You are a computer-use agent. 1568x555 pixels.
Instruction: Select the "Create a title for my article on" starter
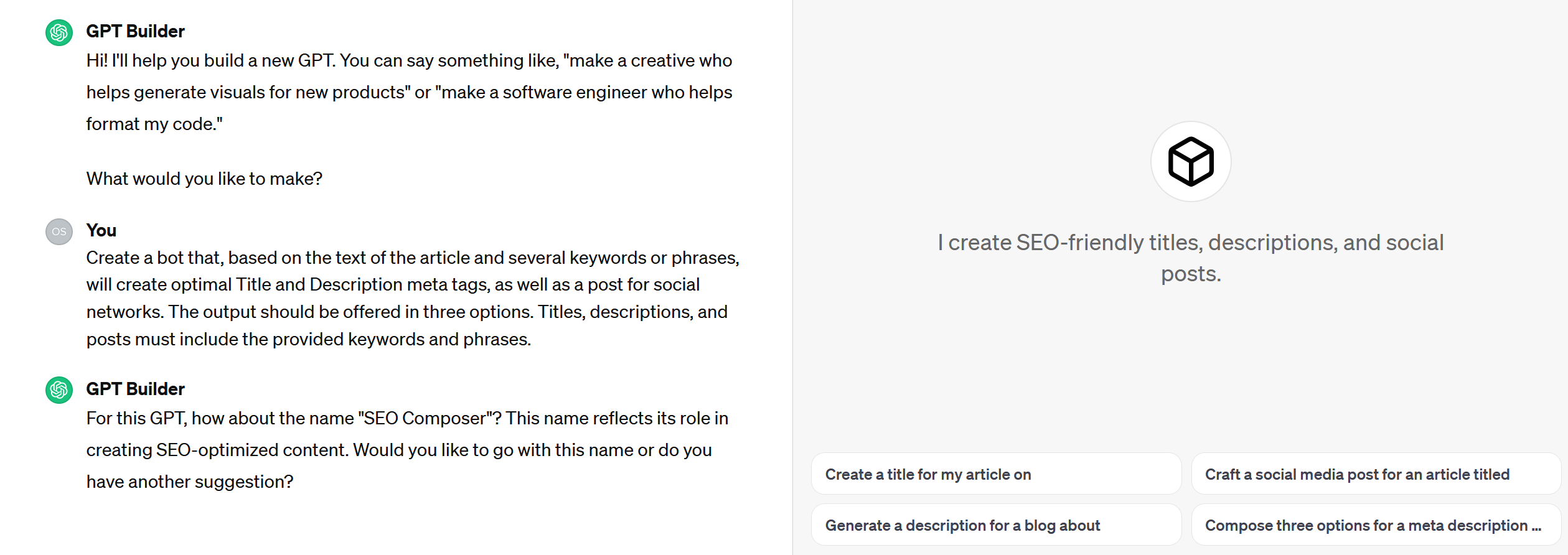pyautogui.click(x=996, y=474)
